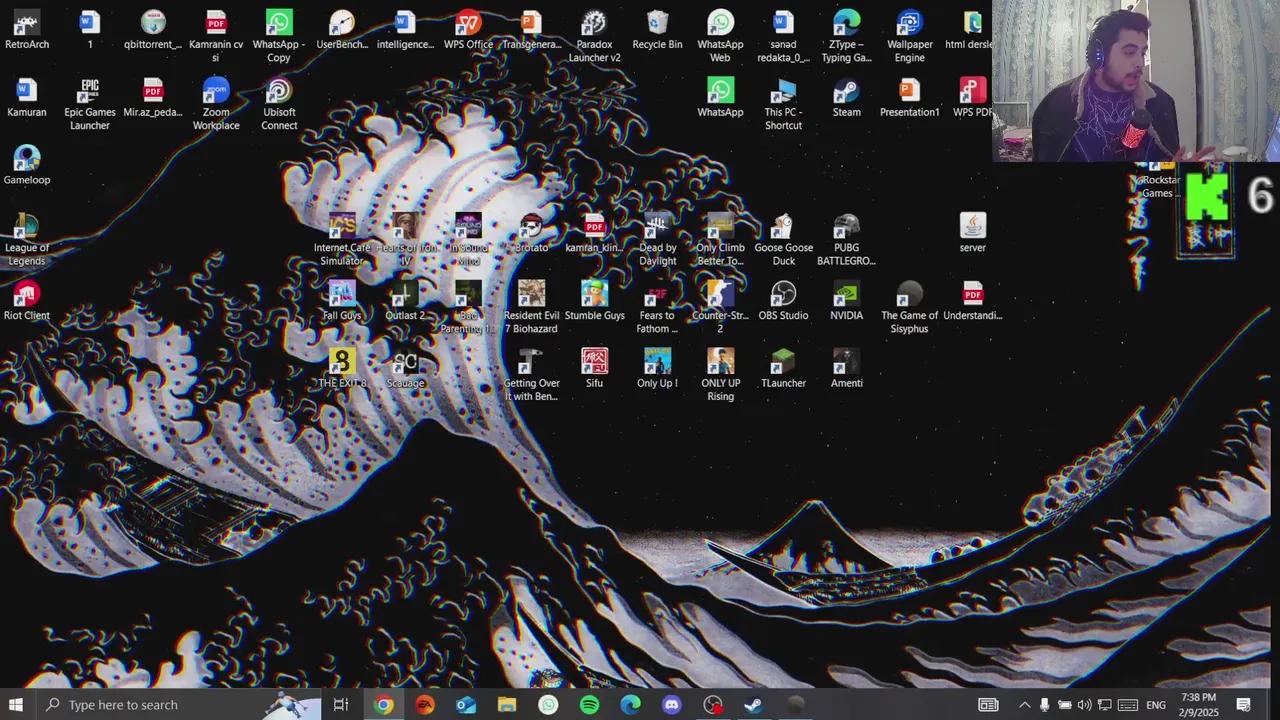Open the WhatsApp Web shortcut
The width and height of the screenshot is (1280, 720).
click(720, 36)
